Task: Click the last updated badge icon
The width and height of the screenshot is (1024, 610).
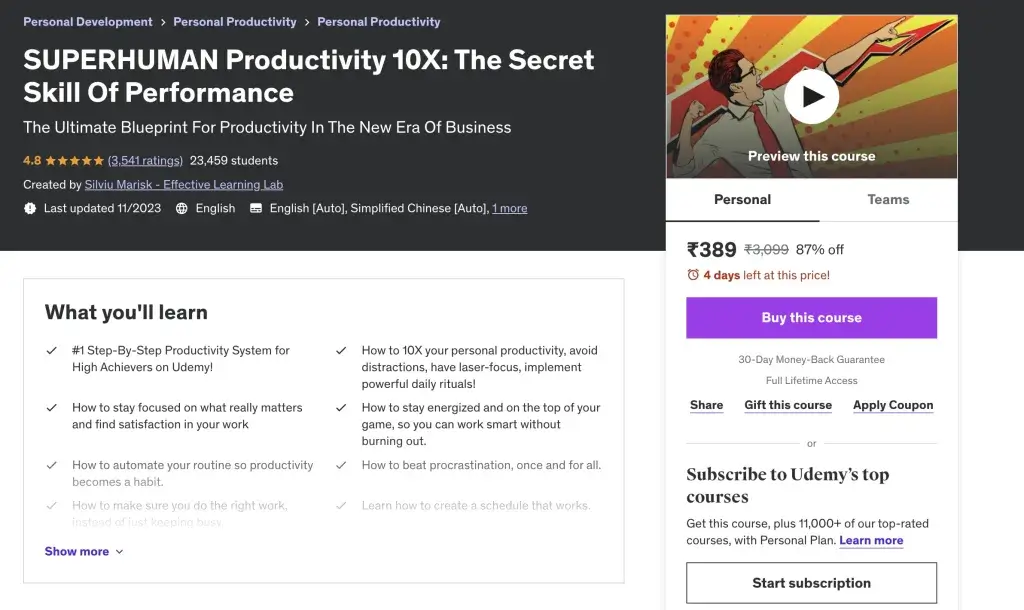Action: [30, 208]
